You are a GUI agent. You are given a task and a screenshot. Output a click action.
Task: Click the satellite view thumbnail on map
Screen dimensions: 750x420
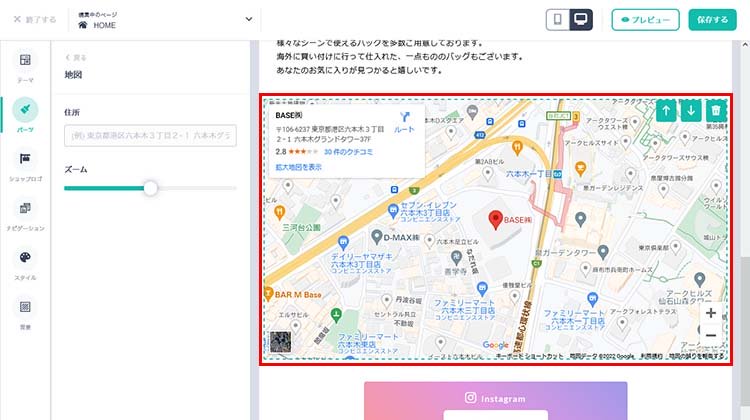coord(280,342)
